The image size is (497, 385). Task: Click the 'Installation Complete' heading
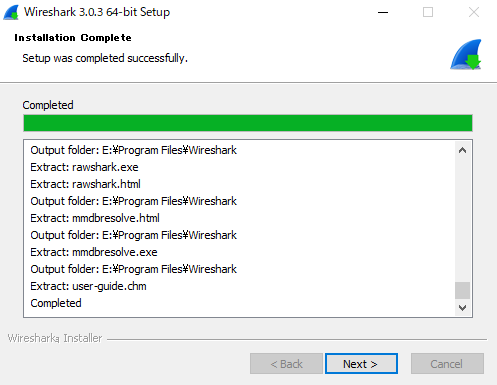(73, 38)
